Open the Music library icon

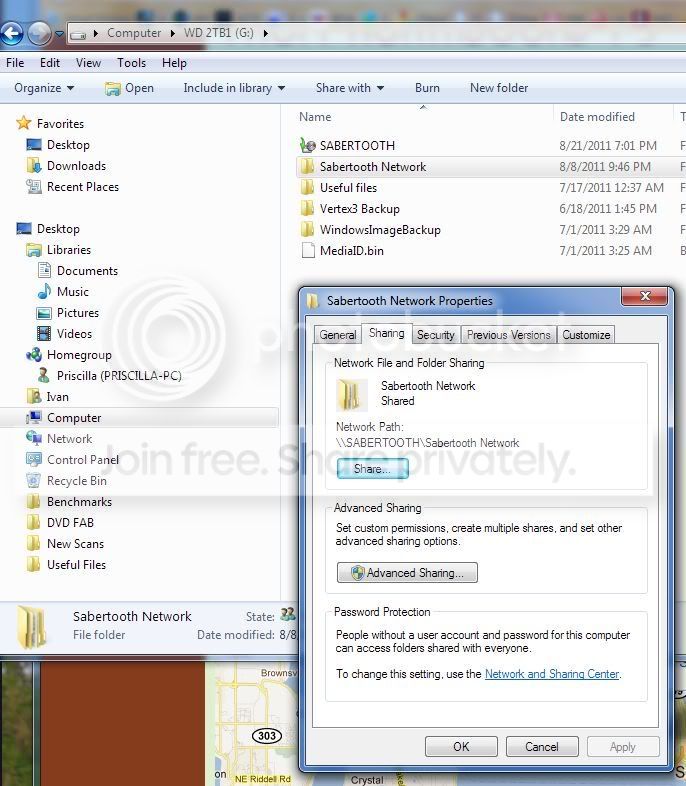coord(45,291)
